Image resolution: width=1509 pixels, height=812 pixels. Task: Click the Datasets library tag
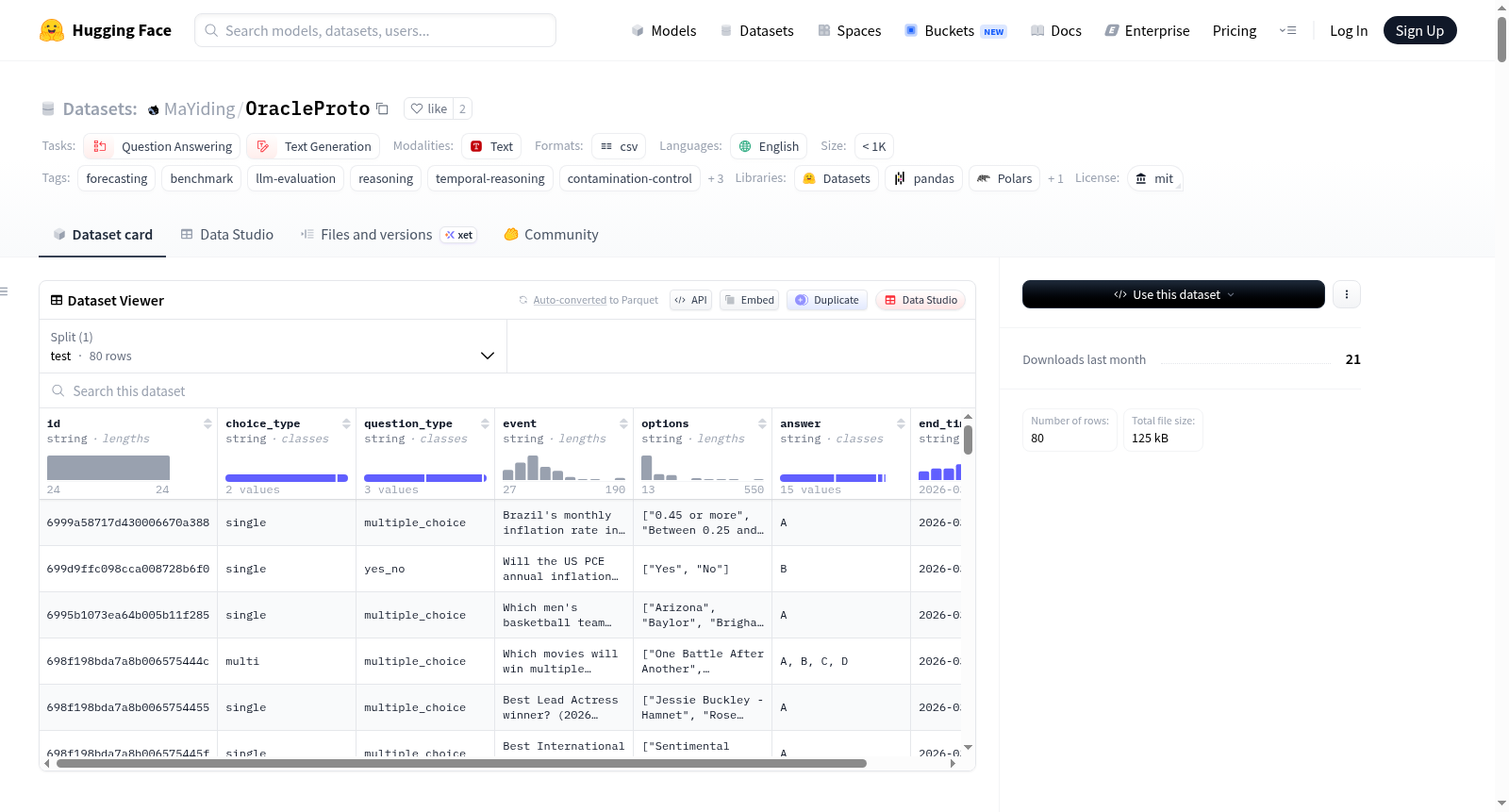837,178
